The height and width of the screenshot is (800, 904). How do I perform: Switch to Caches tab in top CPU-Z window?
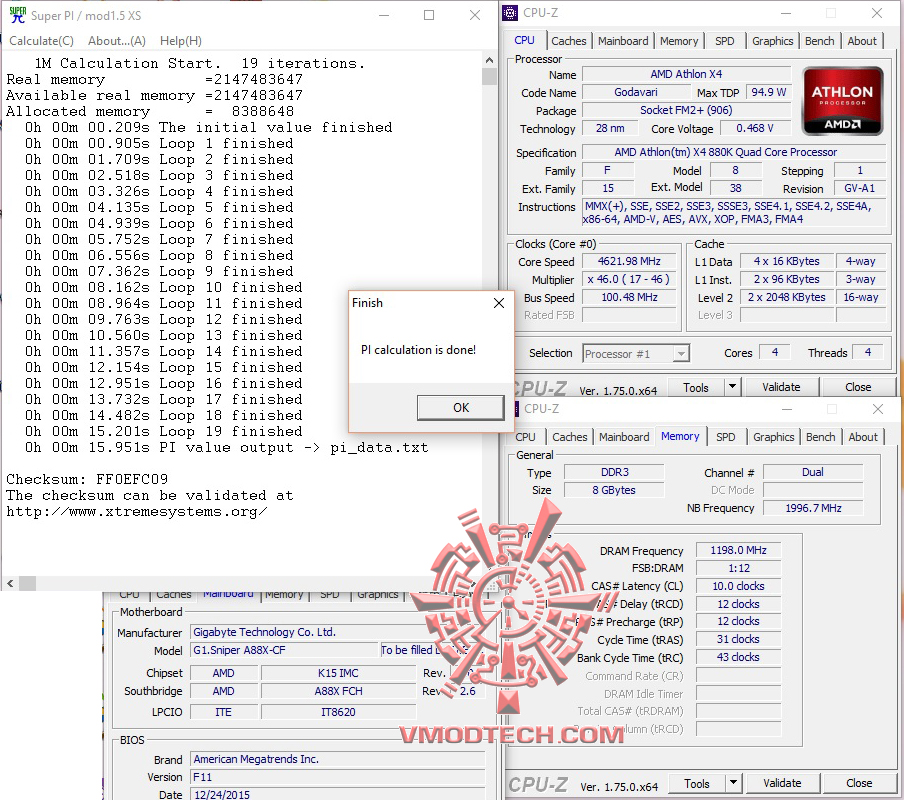pos(568,41)
